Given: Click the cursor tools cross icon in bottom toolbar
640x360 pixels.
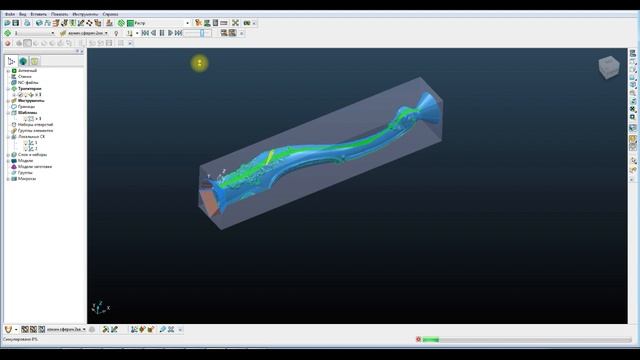Looking at the screenshot, I should 171,329.
